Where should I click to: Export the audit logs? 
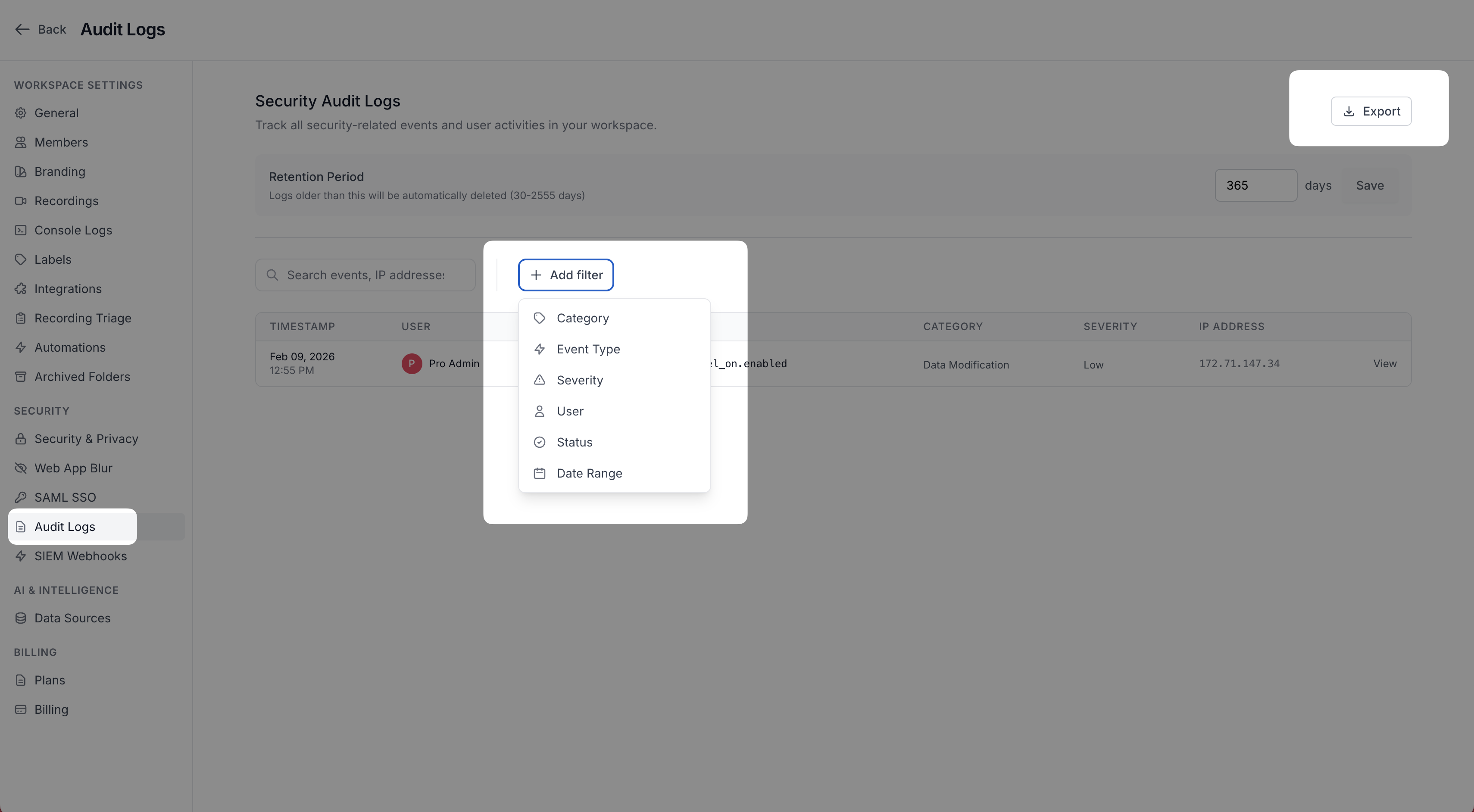point(1371,111)
